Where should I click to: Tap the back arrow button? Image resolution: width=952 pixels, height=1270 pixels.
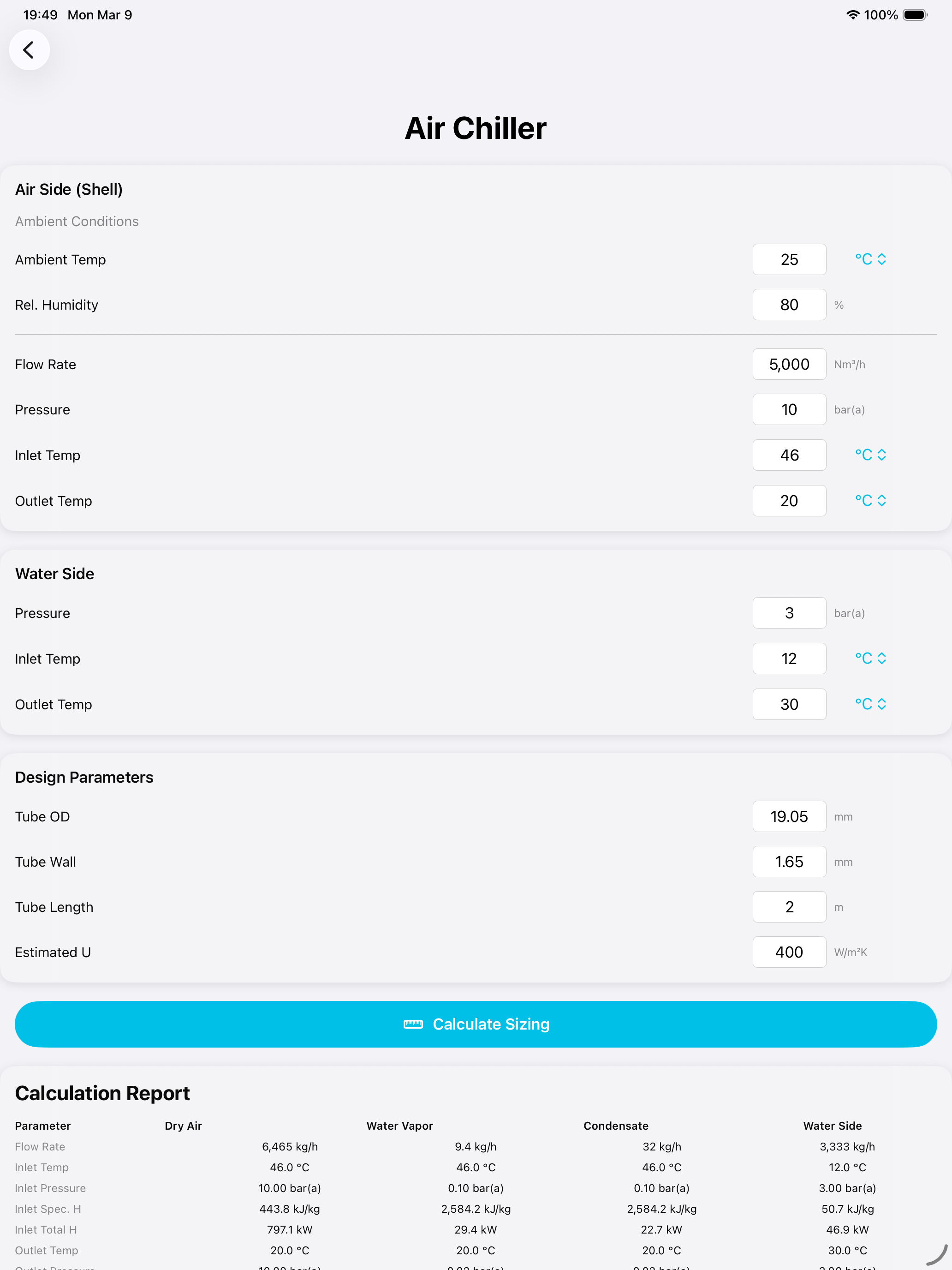coord(29,50)
